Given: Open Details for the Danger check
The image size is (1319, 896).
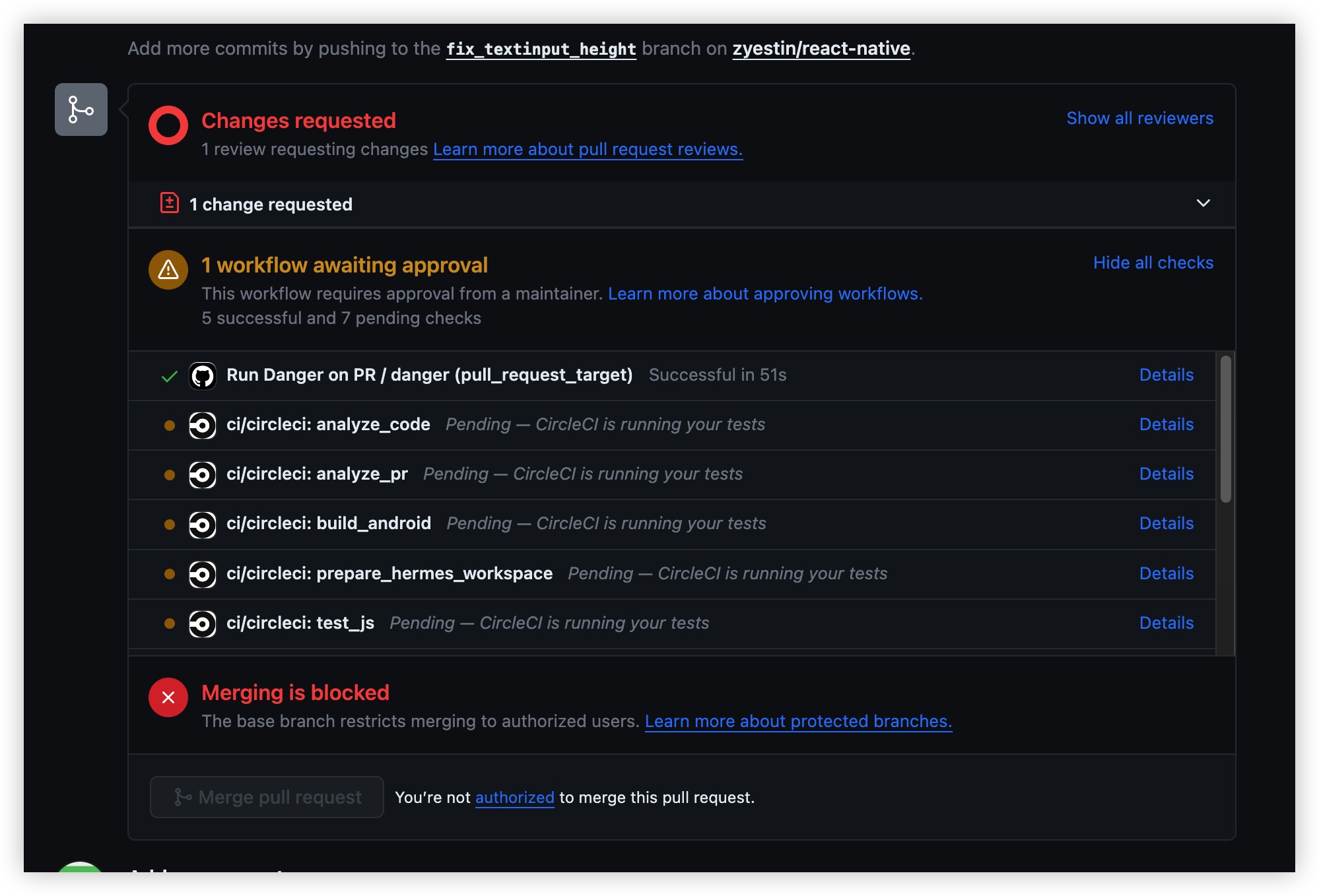Looking at the screenshot, I should [1166, 375].
